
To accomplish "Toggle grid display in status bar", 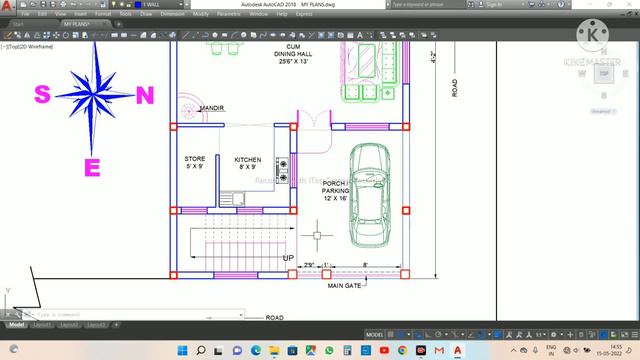I will tap(391, 335).
